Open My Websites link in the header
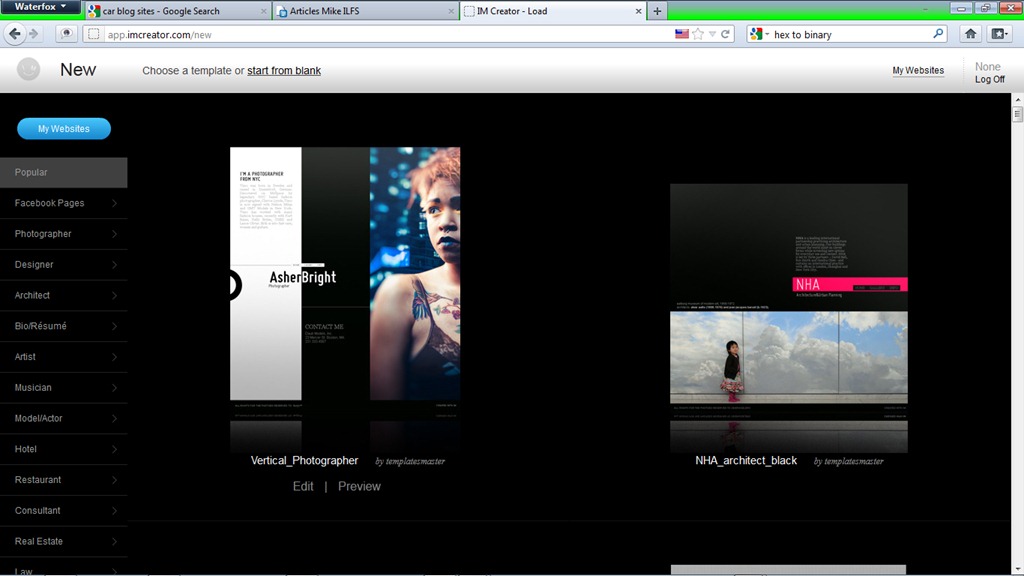 (918, 71)
